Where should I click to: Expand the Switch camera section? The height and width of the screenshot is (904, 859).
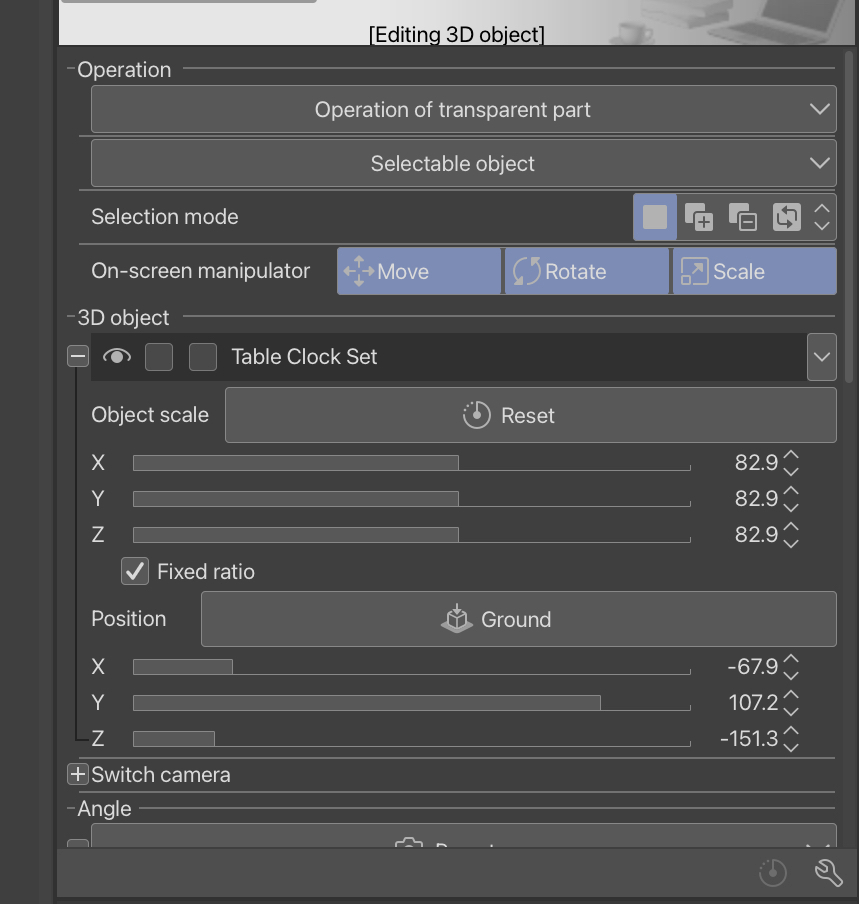(76, 774)
